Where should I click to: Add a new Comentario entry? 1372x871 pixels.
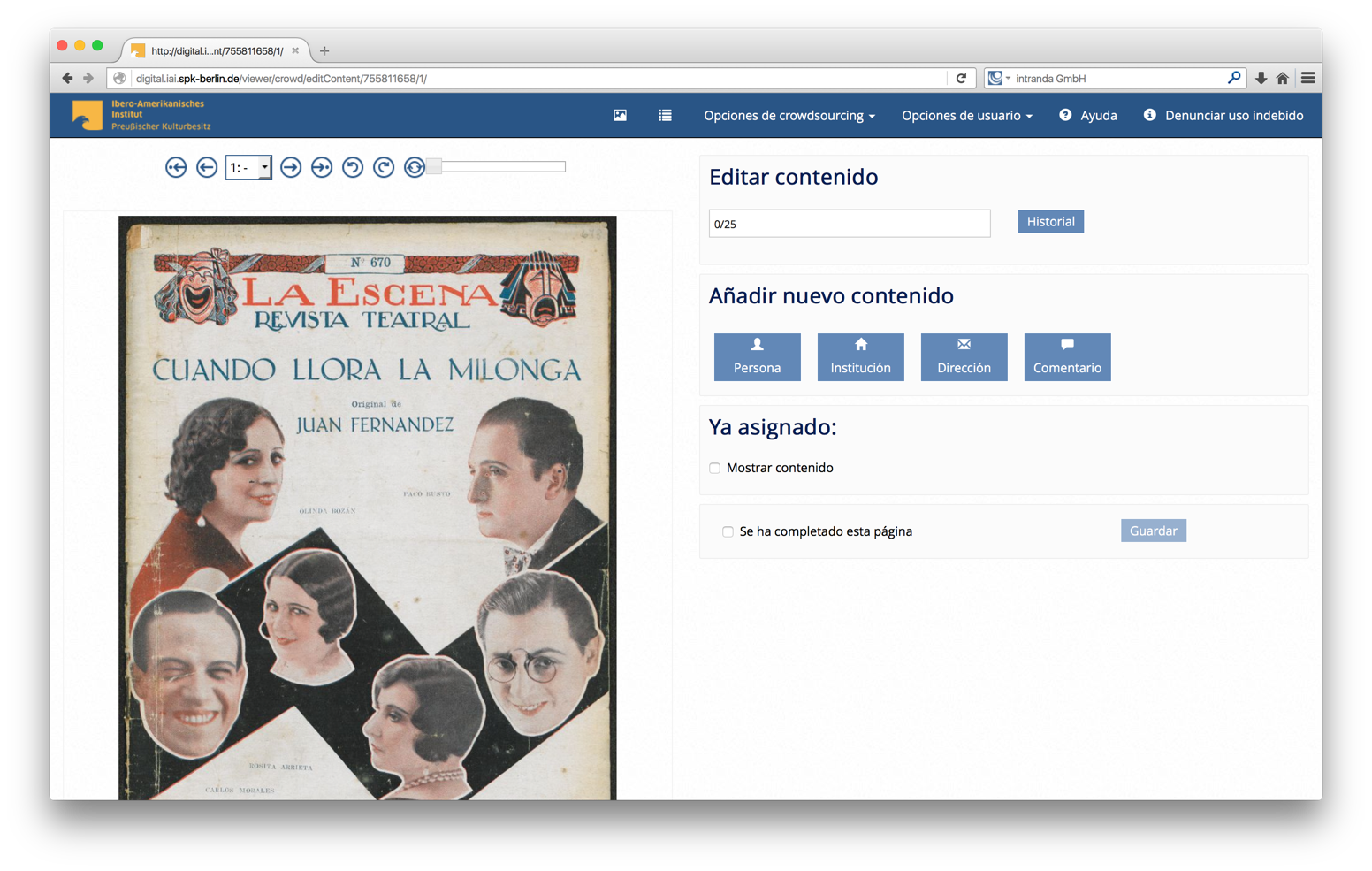(x=1068, y=357)
